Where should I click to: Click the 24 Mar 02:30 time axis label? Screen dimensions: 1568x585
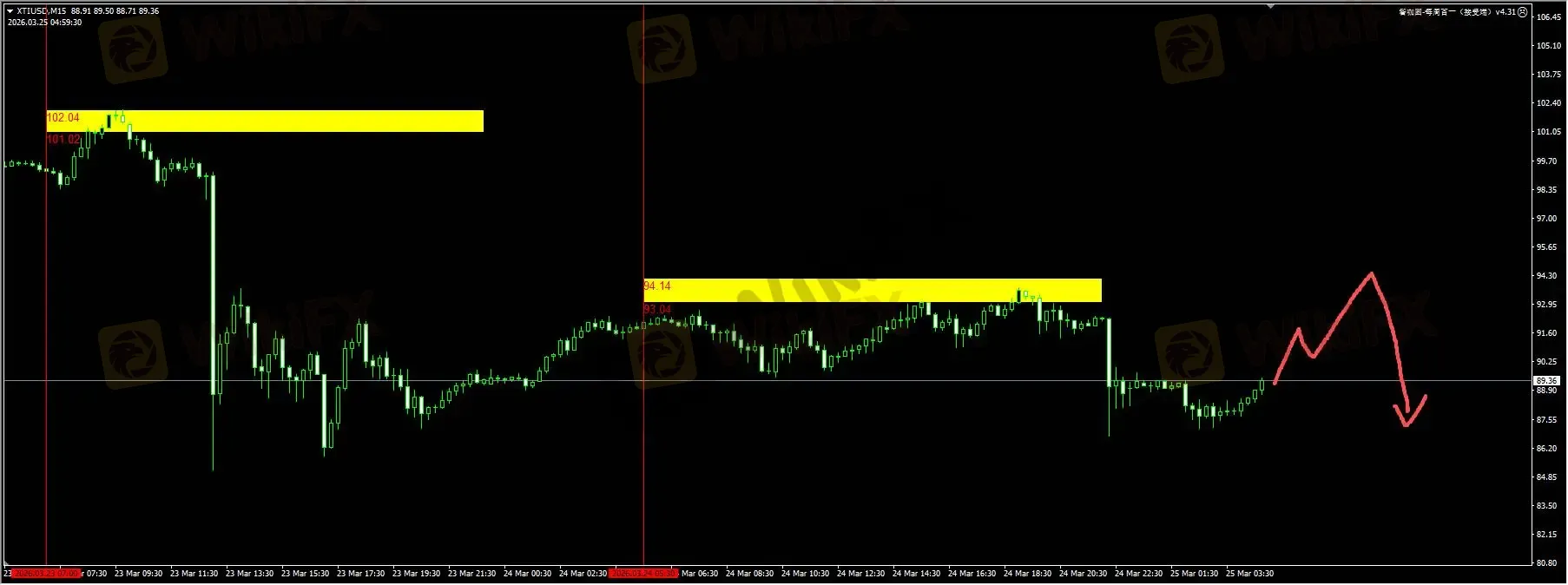[583, 574]
